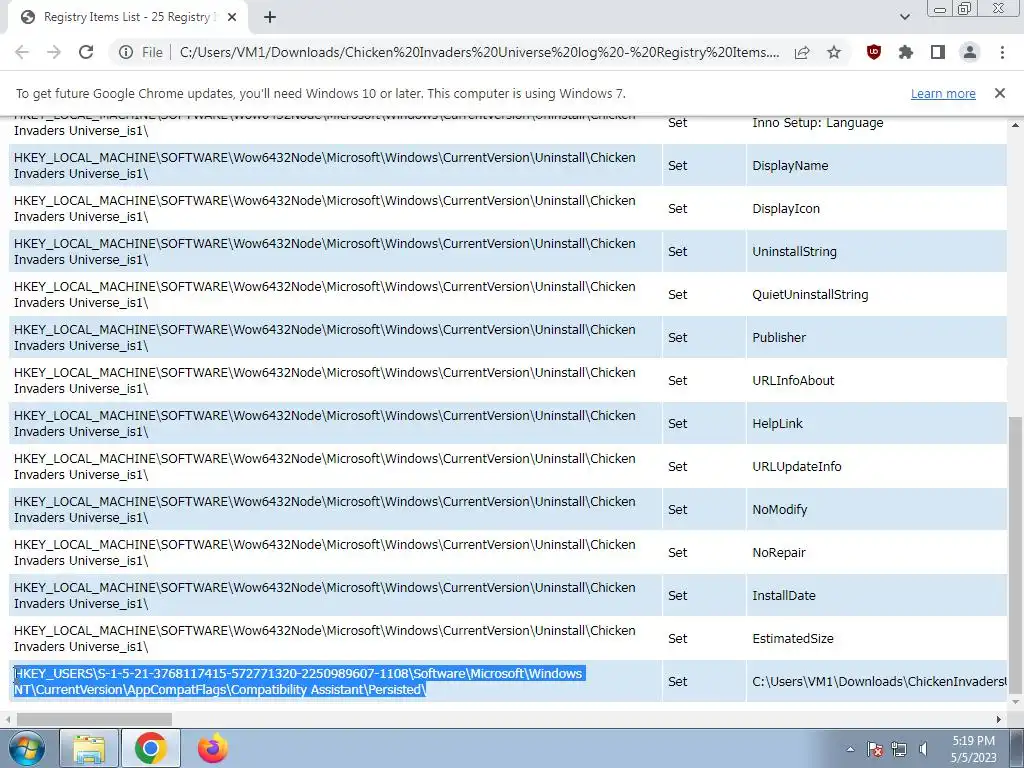The image size is (1024, 768).
Task: Click scroll-up arrow of vertical scrollbar
Action: 1016,124
